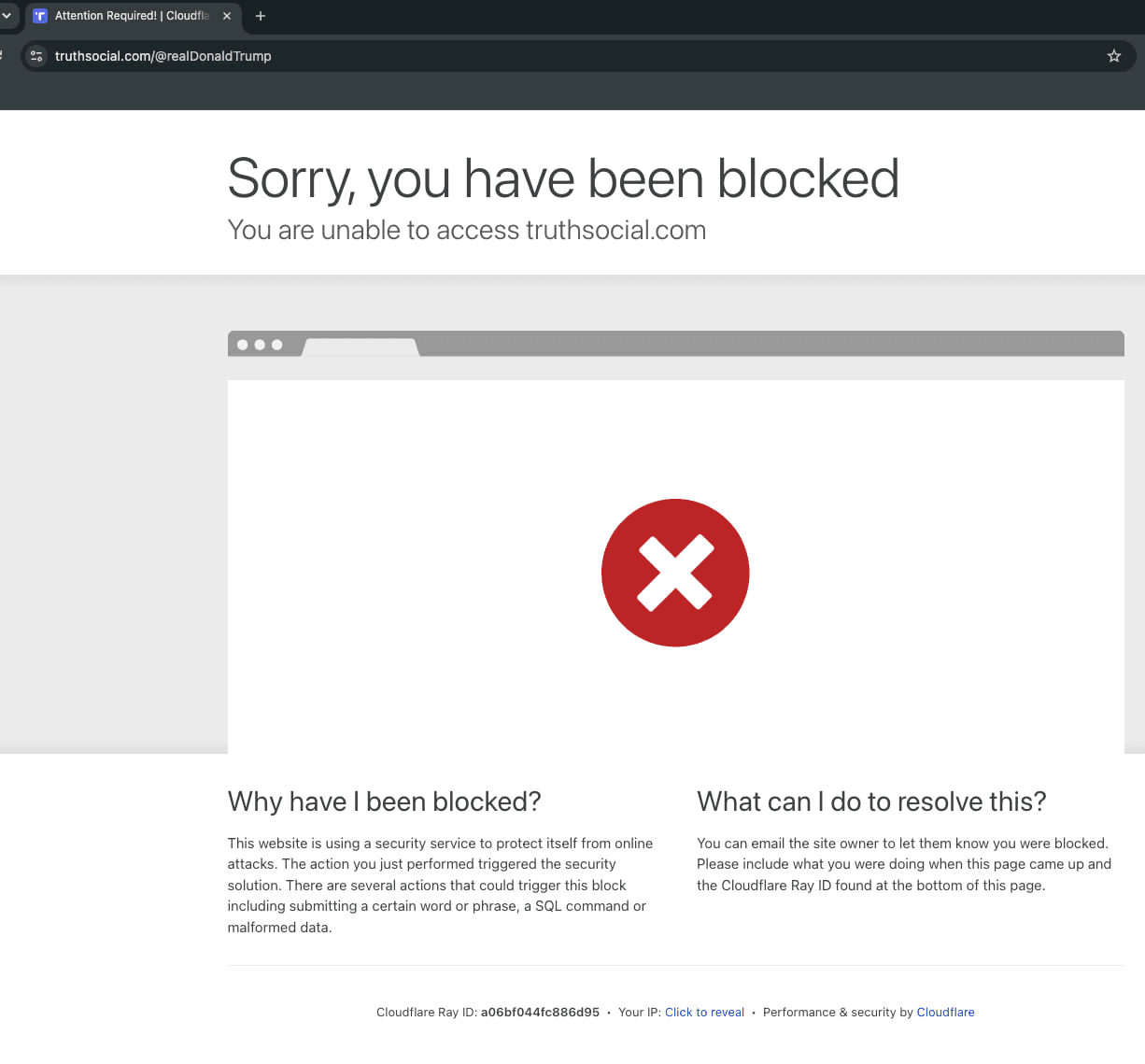Bookmark this page with the star icon
Viewport: 1145px width, 1064px height.
pyautogui.click(x=1113, y=56)
